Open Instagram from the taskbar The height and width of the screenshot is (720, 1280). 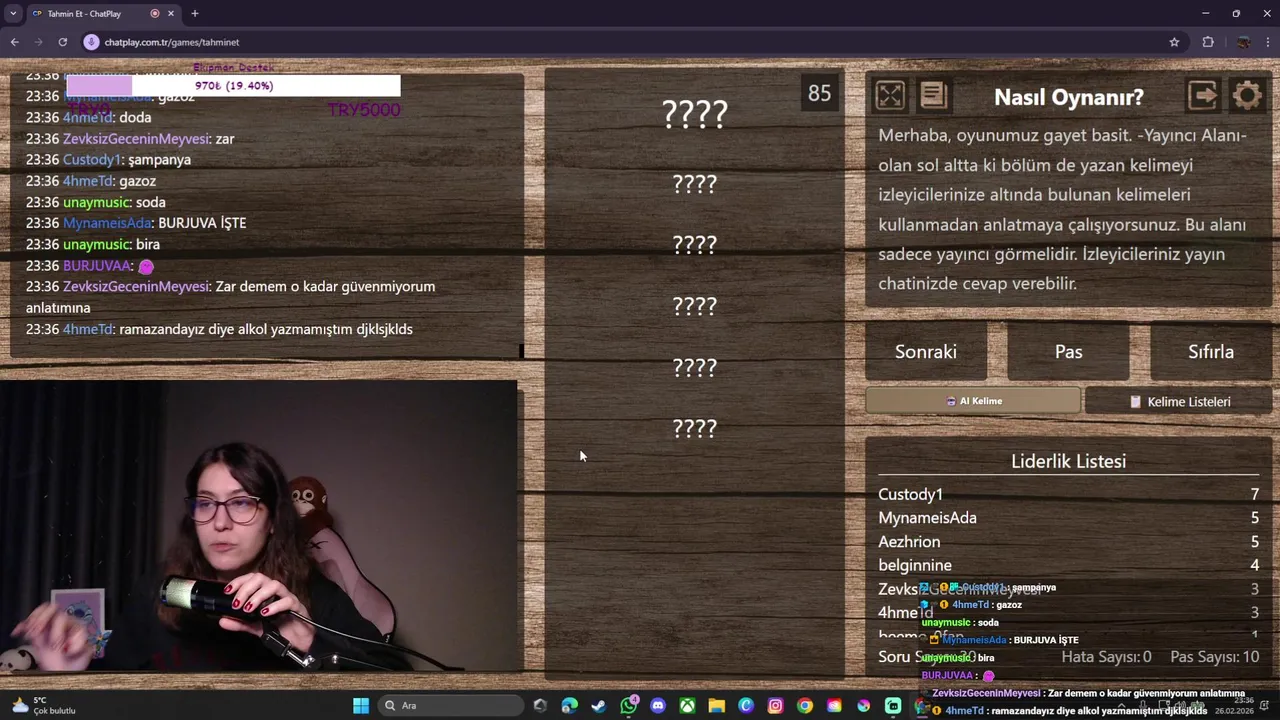coord(776,706)
